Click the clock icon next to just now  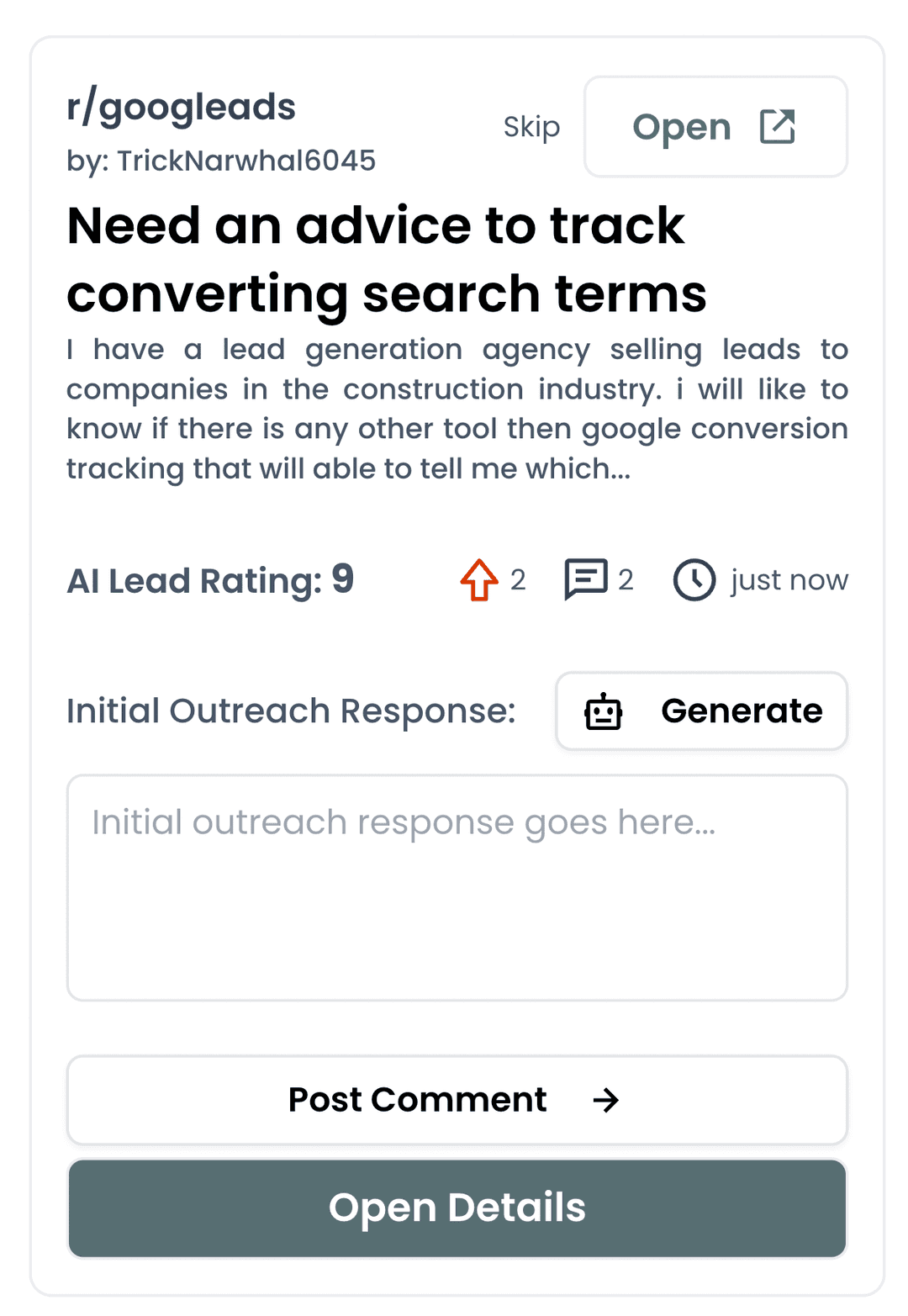point(694,580)
